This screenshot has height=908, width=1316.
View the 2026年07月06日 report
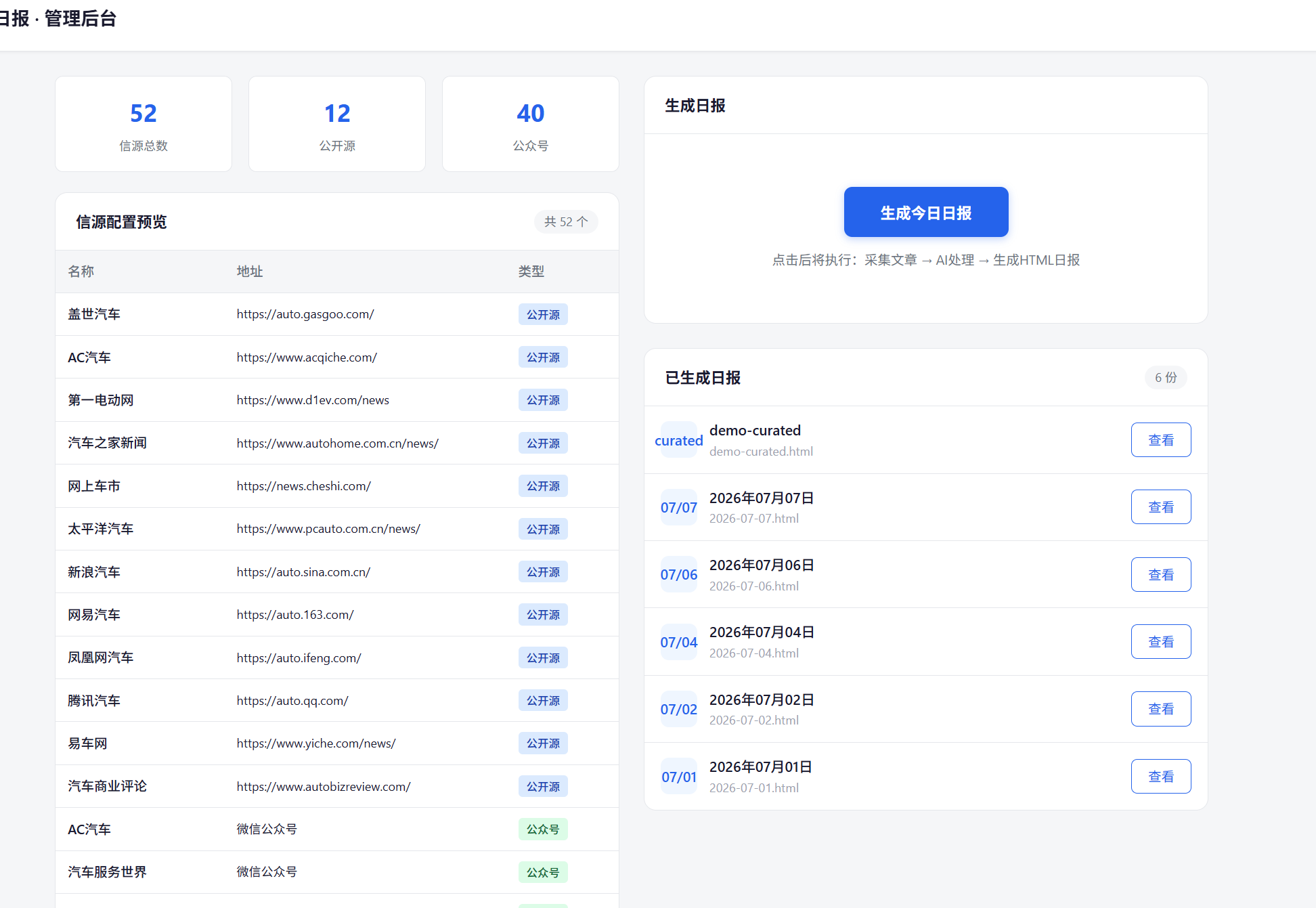[1160, 574]
